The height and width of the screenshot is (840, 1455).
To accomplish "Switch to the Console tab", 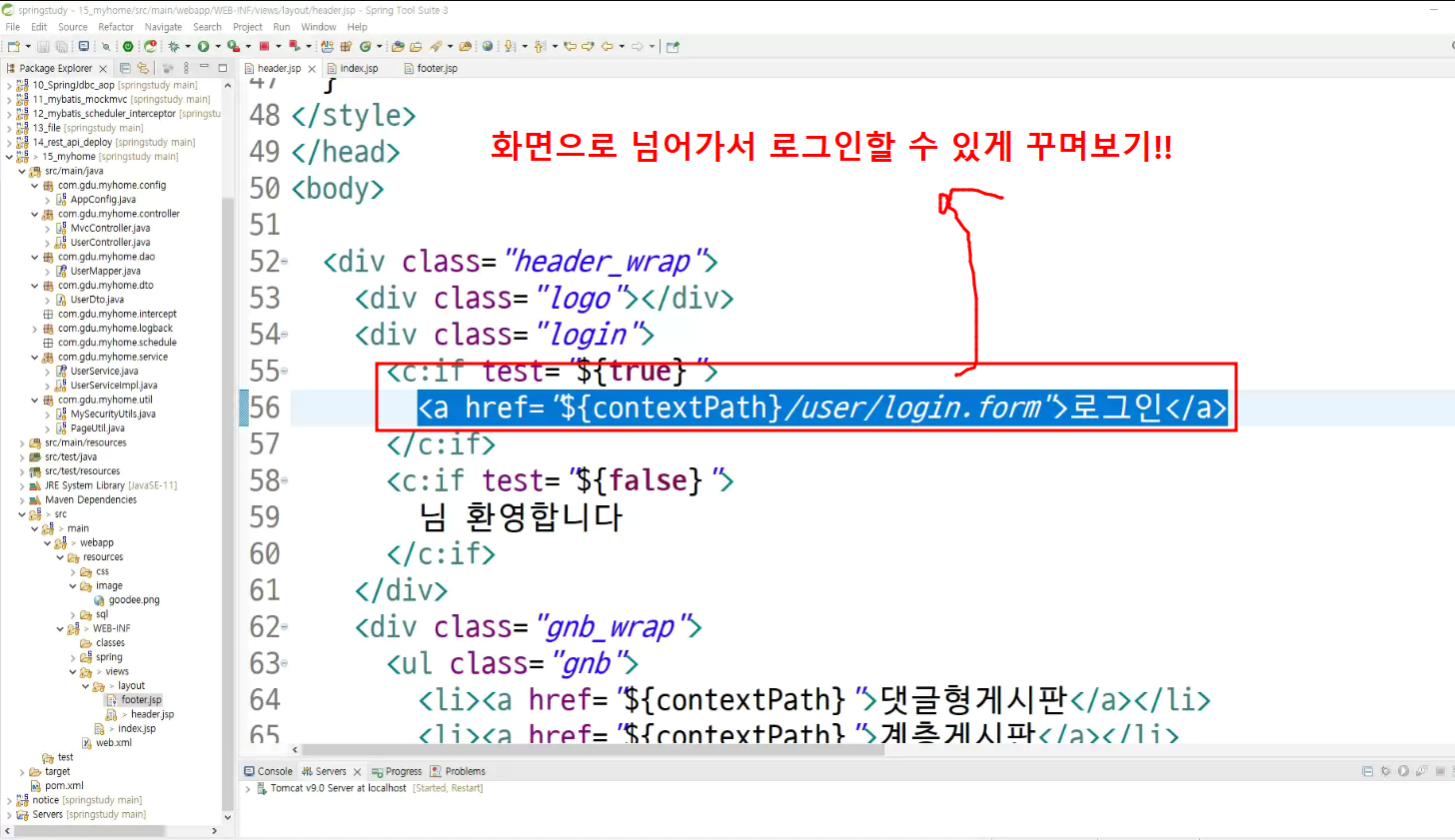I will coord(269,772).
